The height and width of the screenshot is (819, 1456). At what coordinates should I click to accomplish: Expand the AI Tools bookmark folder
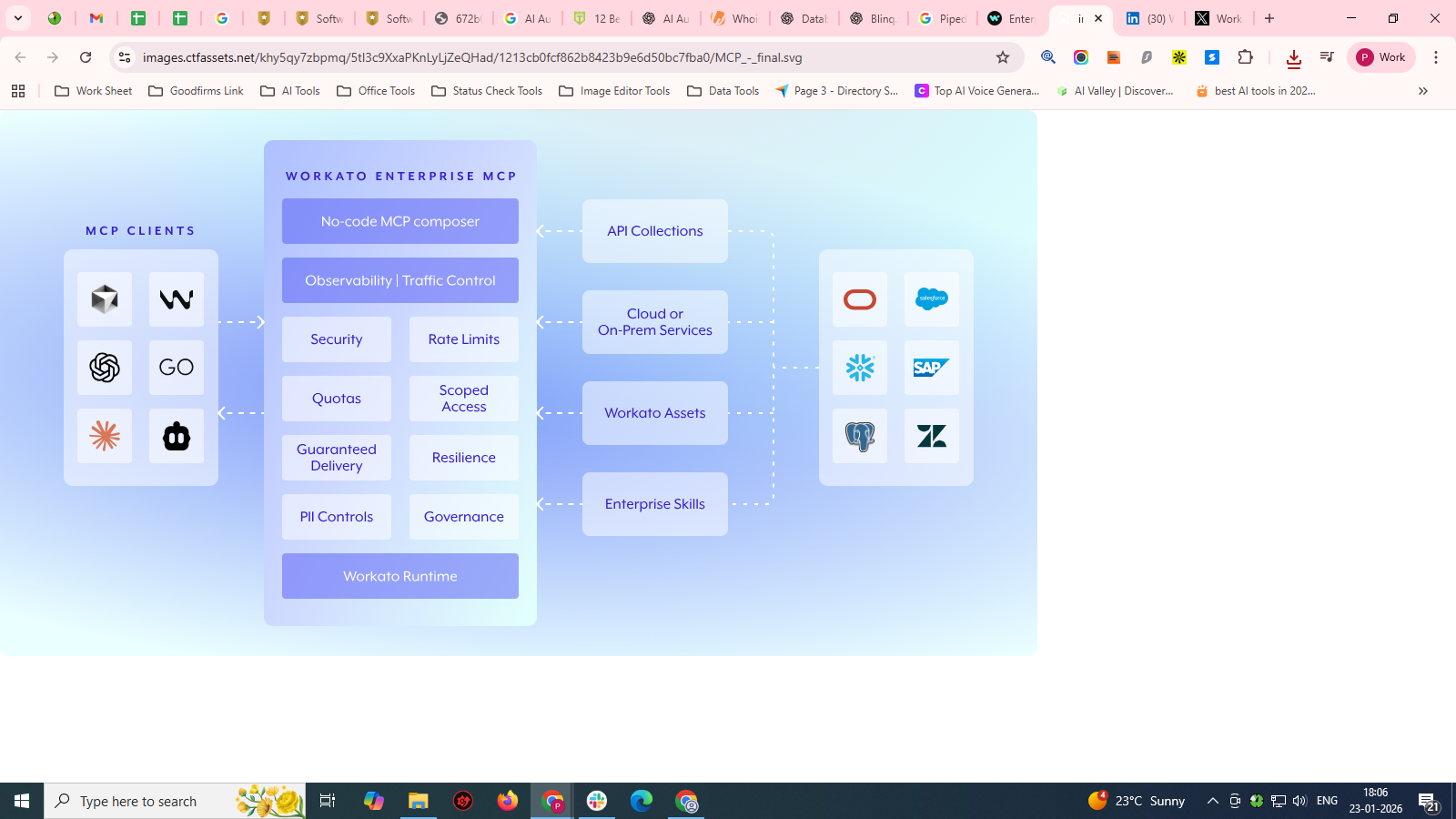point(290,91)
